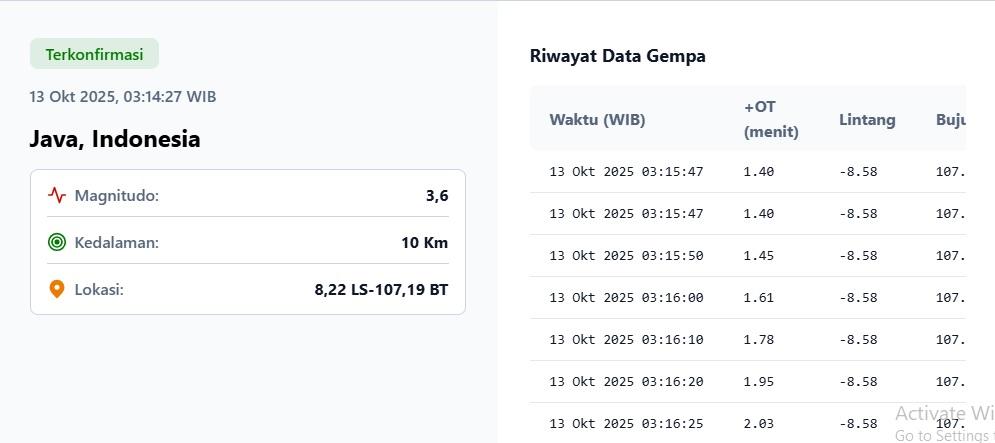Select the row timestamped 03:16:20
Image resolution: width=995 pixels, height=443 pixels.
(x=626, y=382)
